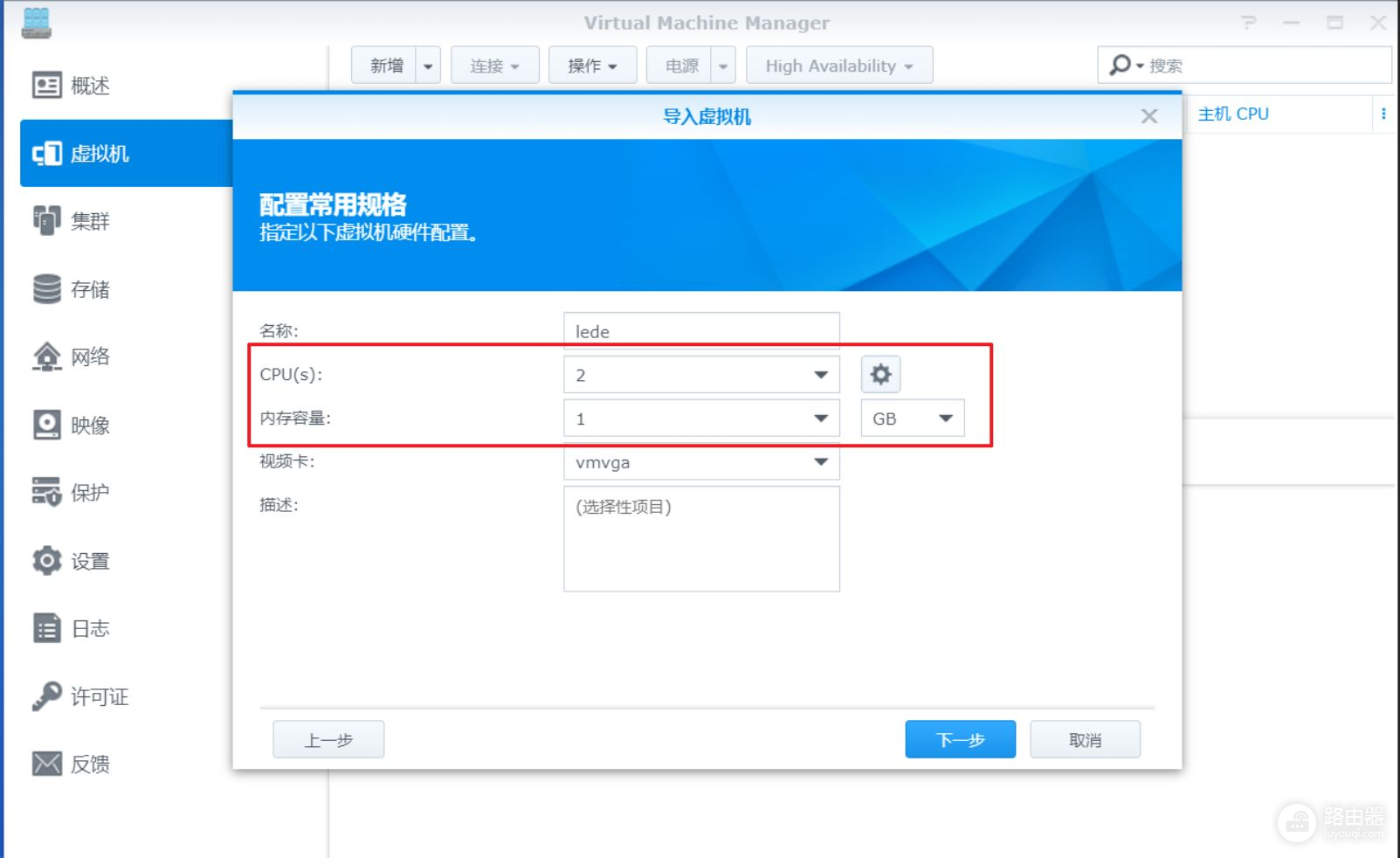Click the 保护 label in the sidebar
The height and width of the screenshot is (858, 1400).
(90, 492)
